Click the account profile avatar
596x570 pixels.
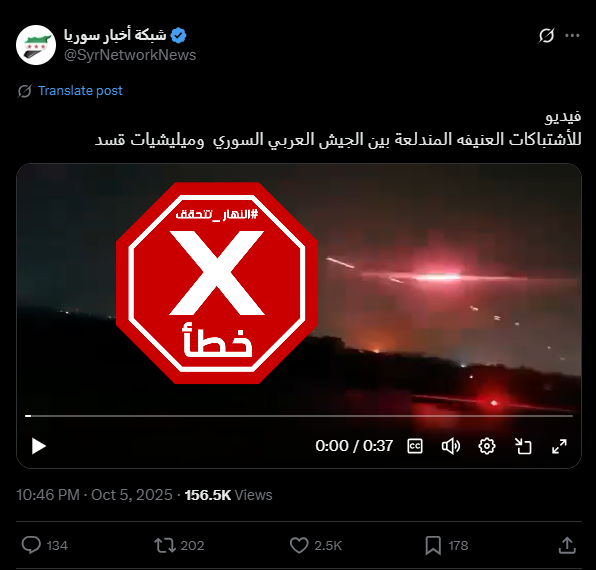coord(36,45)
